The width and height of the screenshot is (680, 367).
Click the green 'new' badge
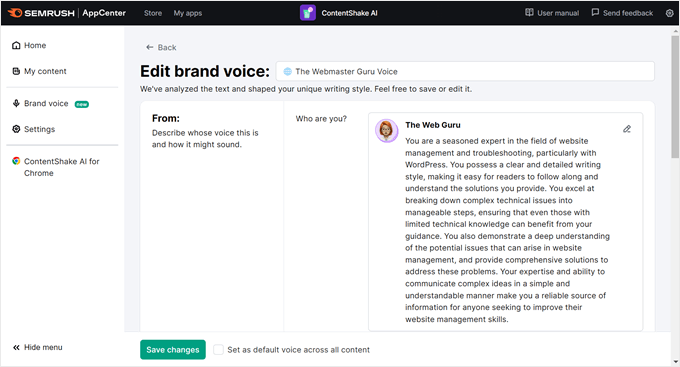click(x=82, y=104)
